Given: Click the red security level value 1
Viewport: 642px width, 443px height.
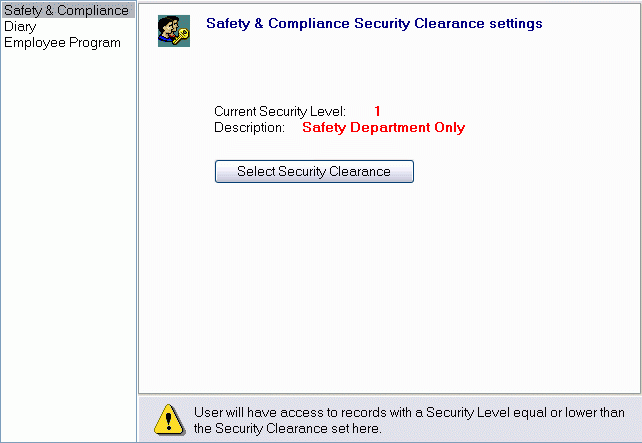Looking at the screenshot, I should point(377,111).
